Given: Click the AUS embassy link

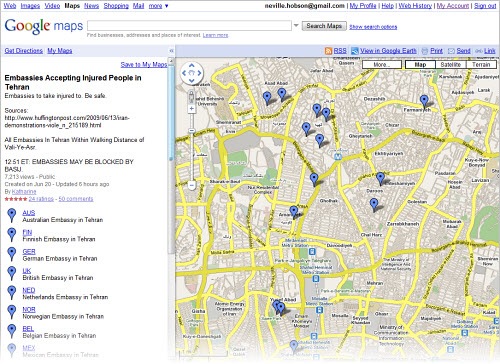Looking at the screenshot, I should (x=29, y=213).
